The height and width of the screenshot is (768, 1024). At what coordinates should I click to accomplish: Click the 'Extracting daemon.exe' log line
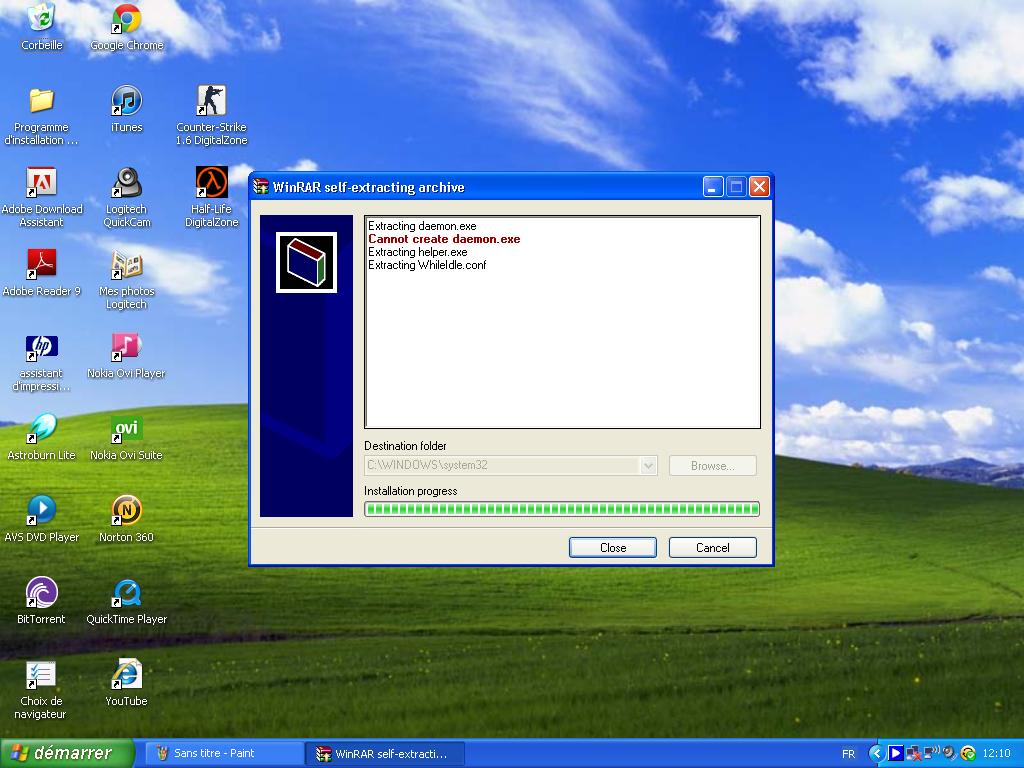click(422, 226)
